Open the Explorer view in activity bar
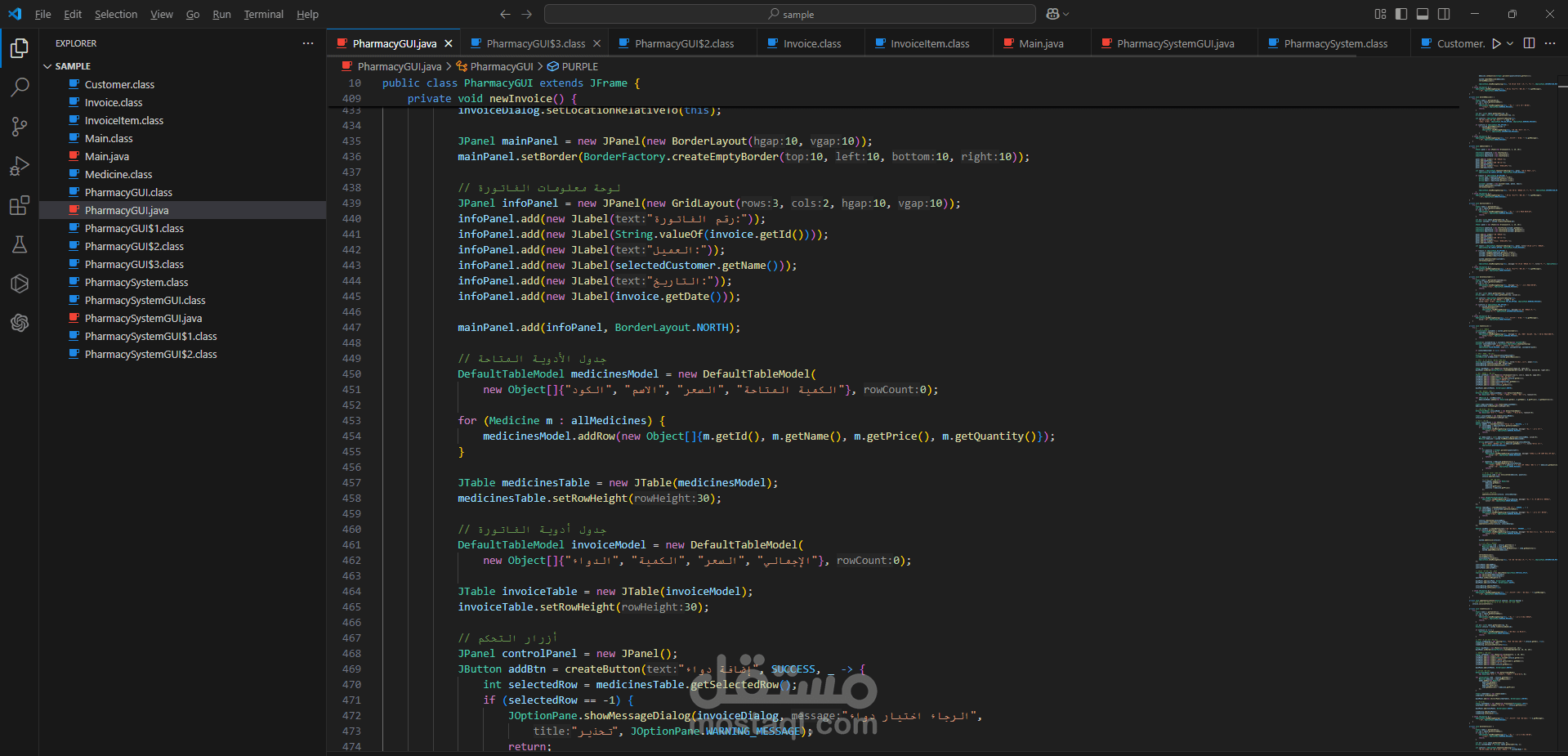This screenshot has height=756, width=1568. coord(20,49)
